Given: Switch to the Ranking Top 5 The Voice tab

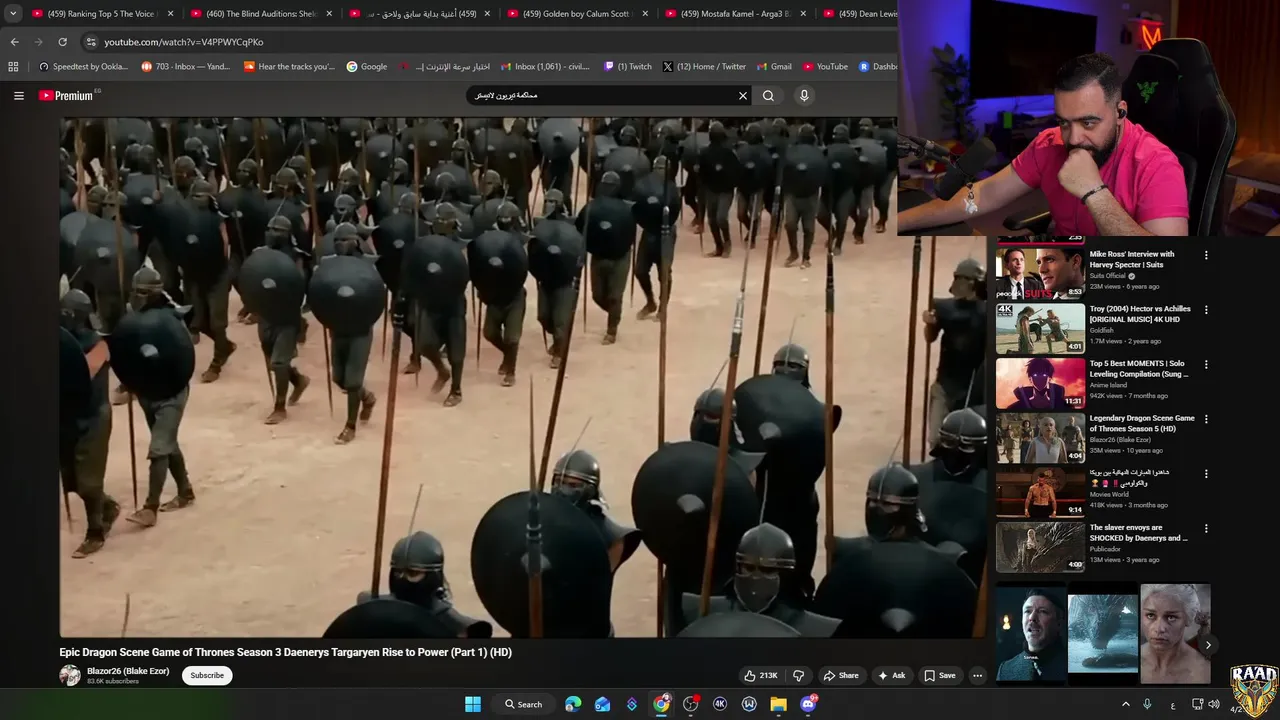Looking at the screenshot, I should pyautogui.click(x=102, y=14).
